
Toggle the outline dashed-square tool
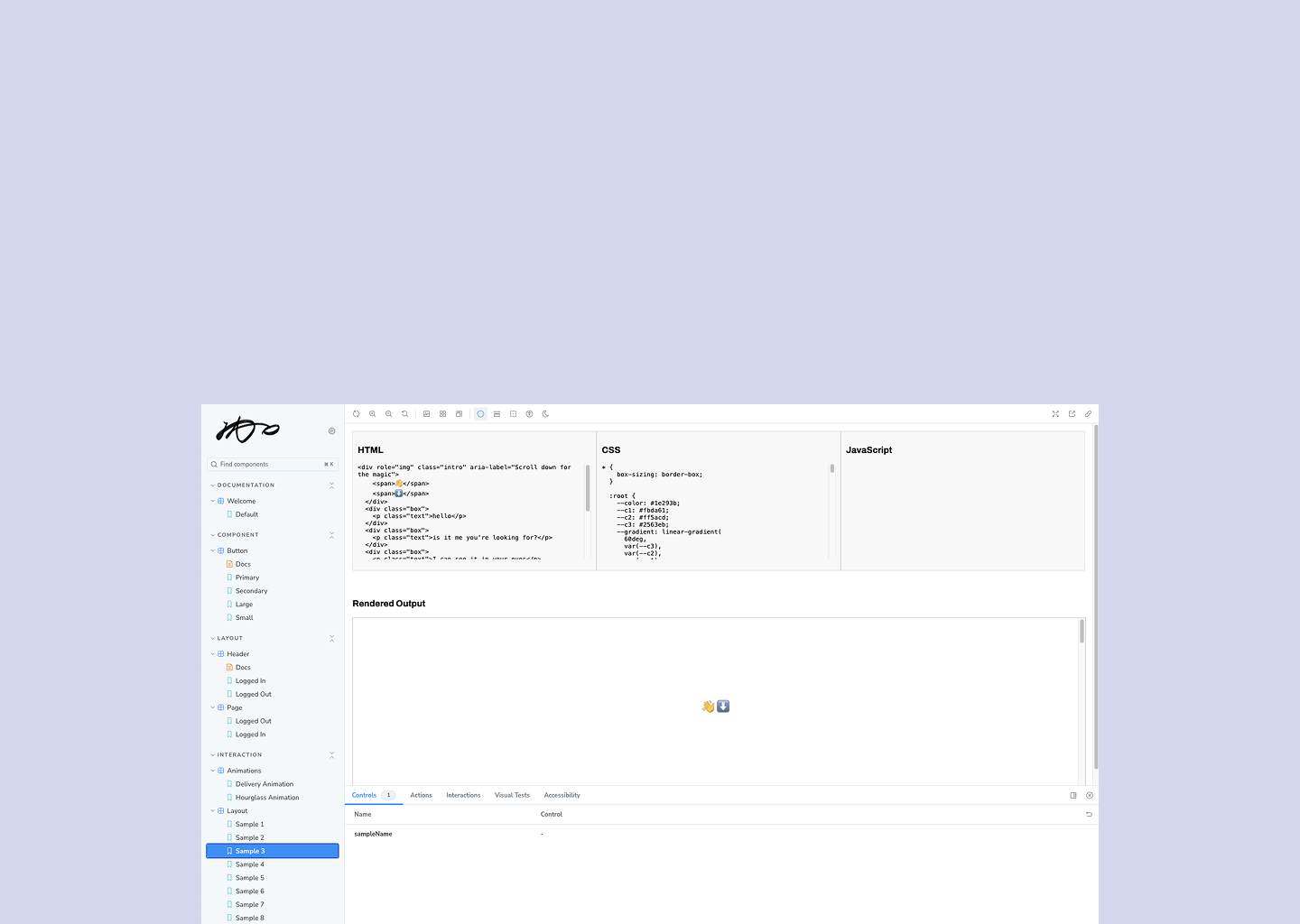pos(513,414)
